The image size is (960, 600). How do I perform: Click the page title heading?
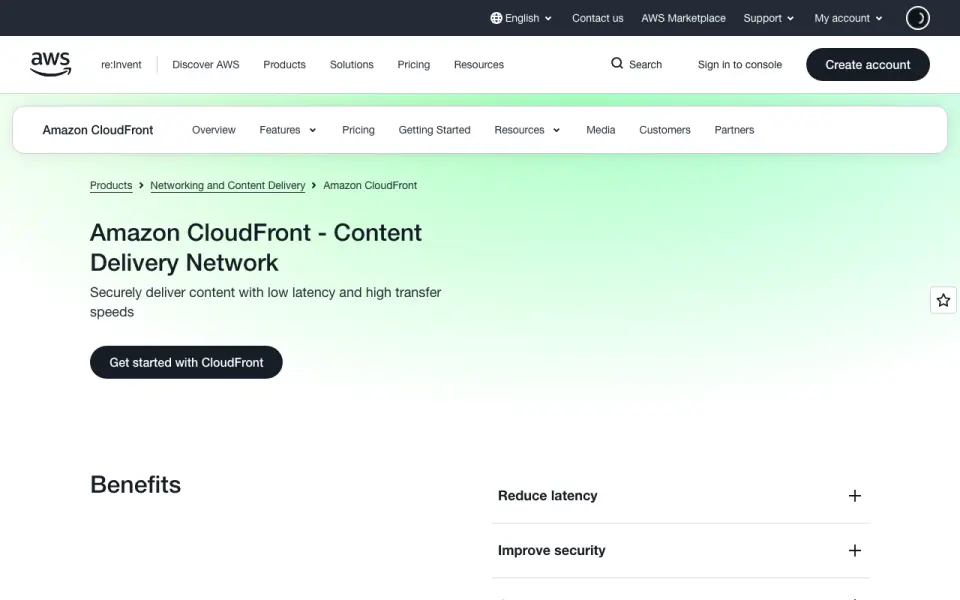click(x=256, y=248)
